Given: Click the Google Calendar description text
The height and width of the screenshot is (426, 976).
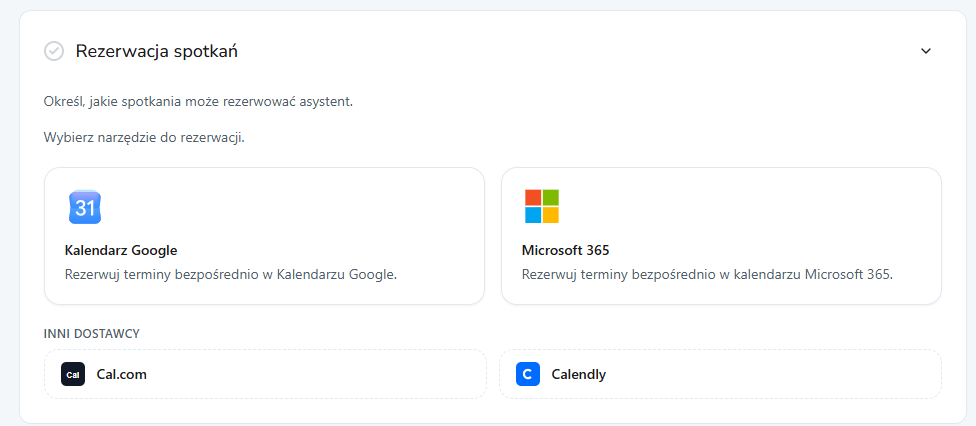Looking at the screenshot, I should point(231,274).
